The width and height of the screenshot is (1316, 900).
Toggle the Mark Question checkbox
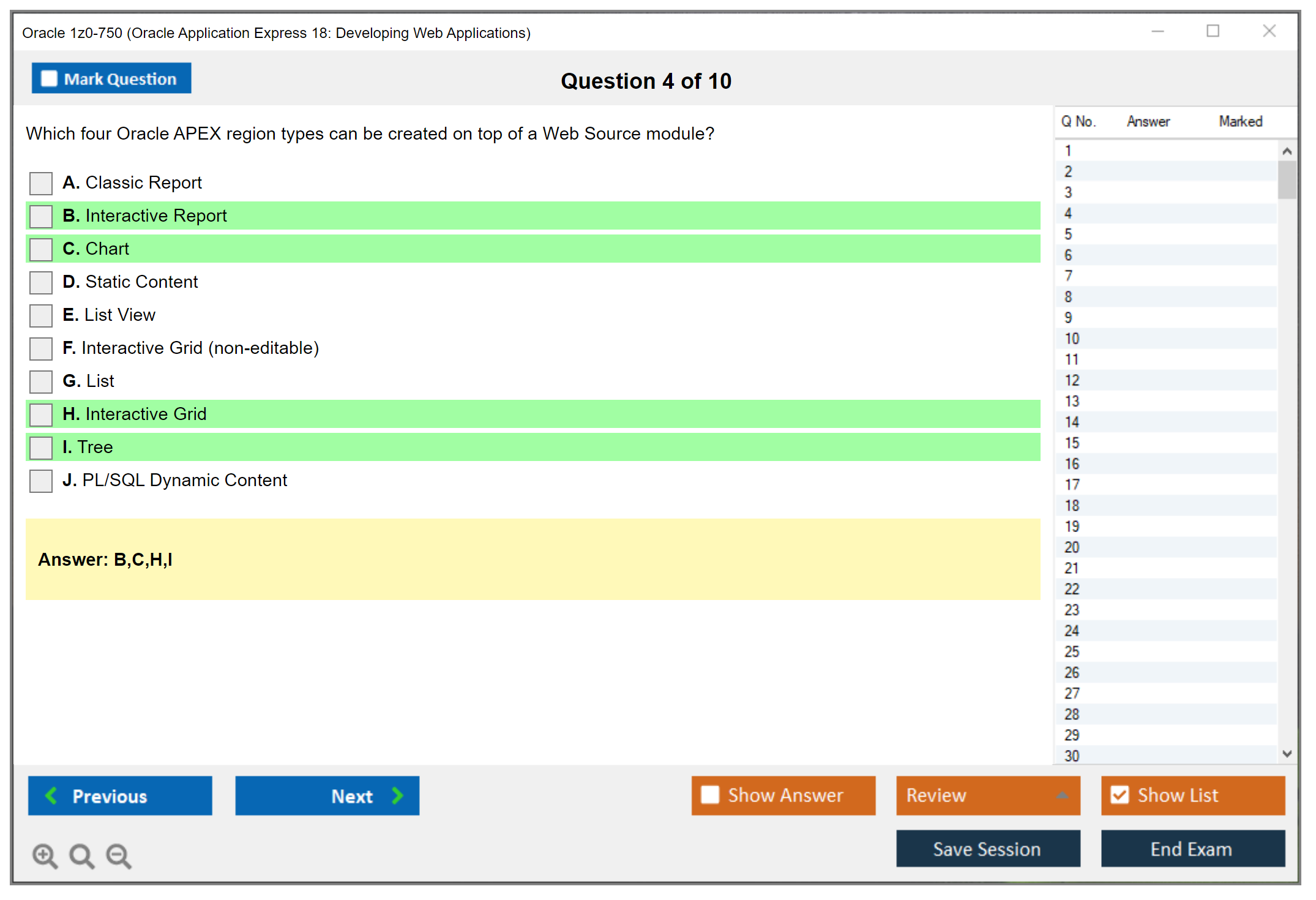pyautogui.click(x=48, y=78)
